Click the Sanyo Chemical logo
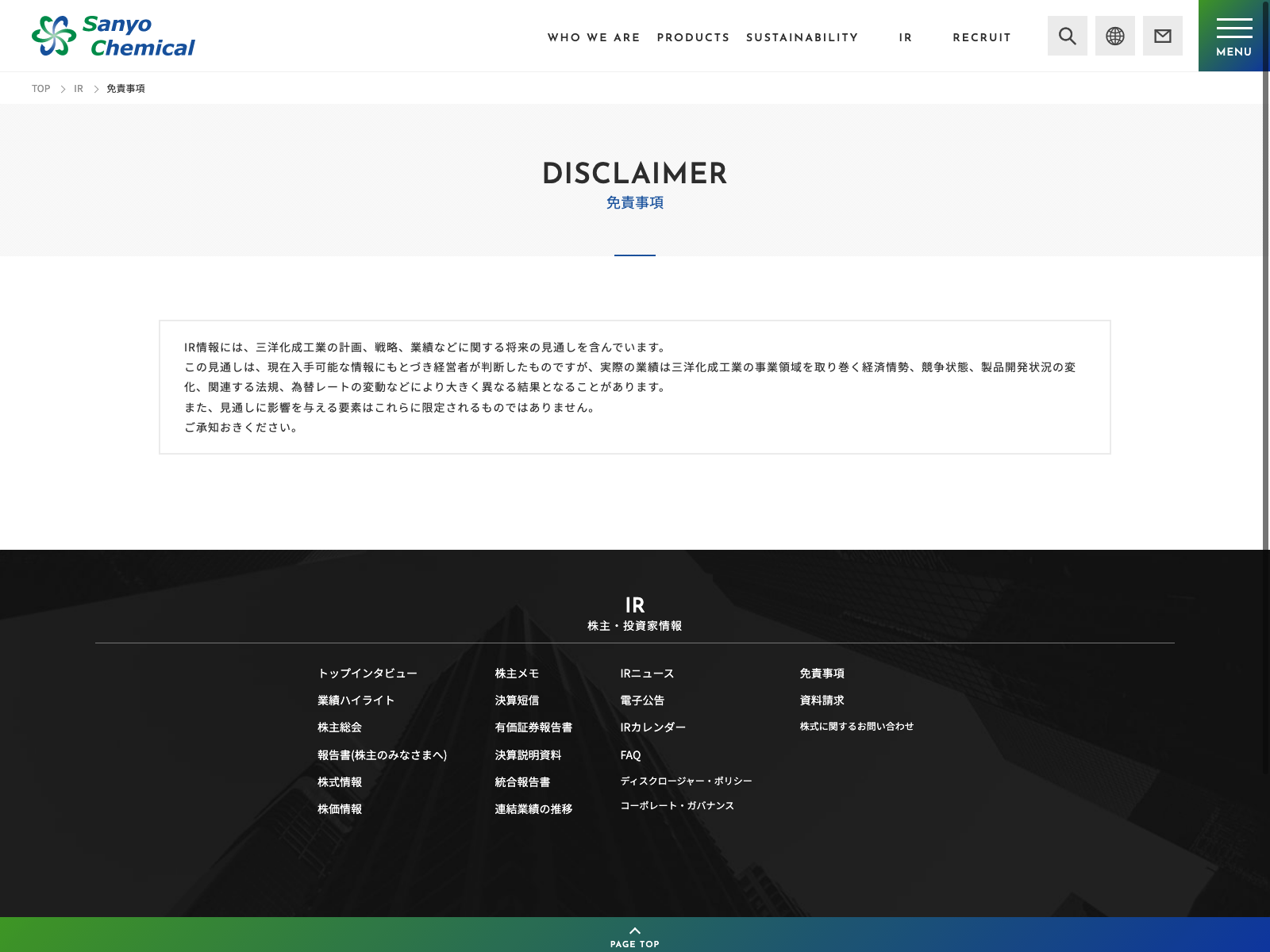1270x952 pixels. point(114,36)
